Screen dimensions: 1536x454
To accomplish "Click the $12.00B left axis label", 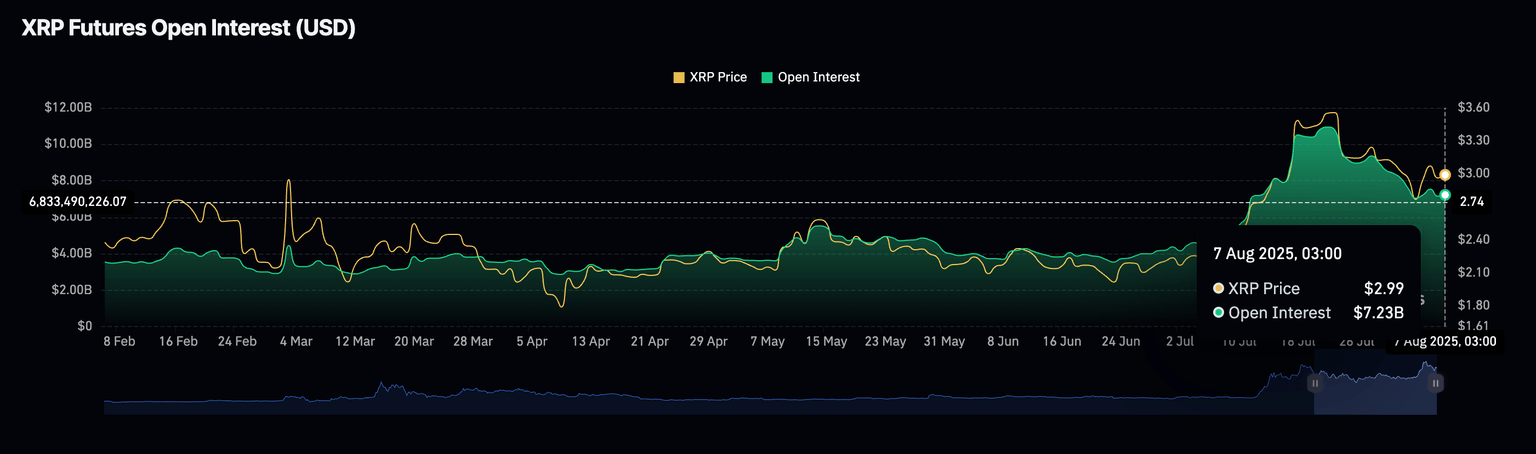I will pos(69,107).
